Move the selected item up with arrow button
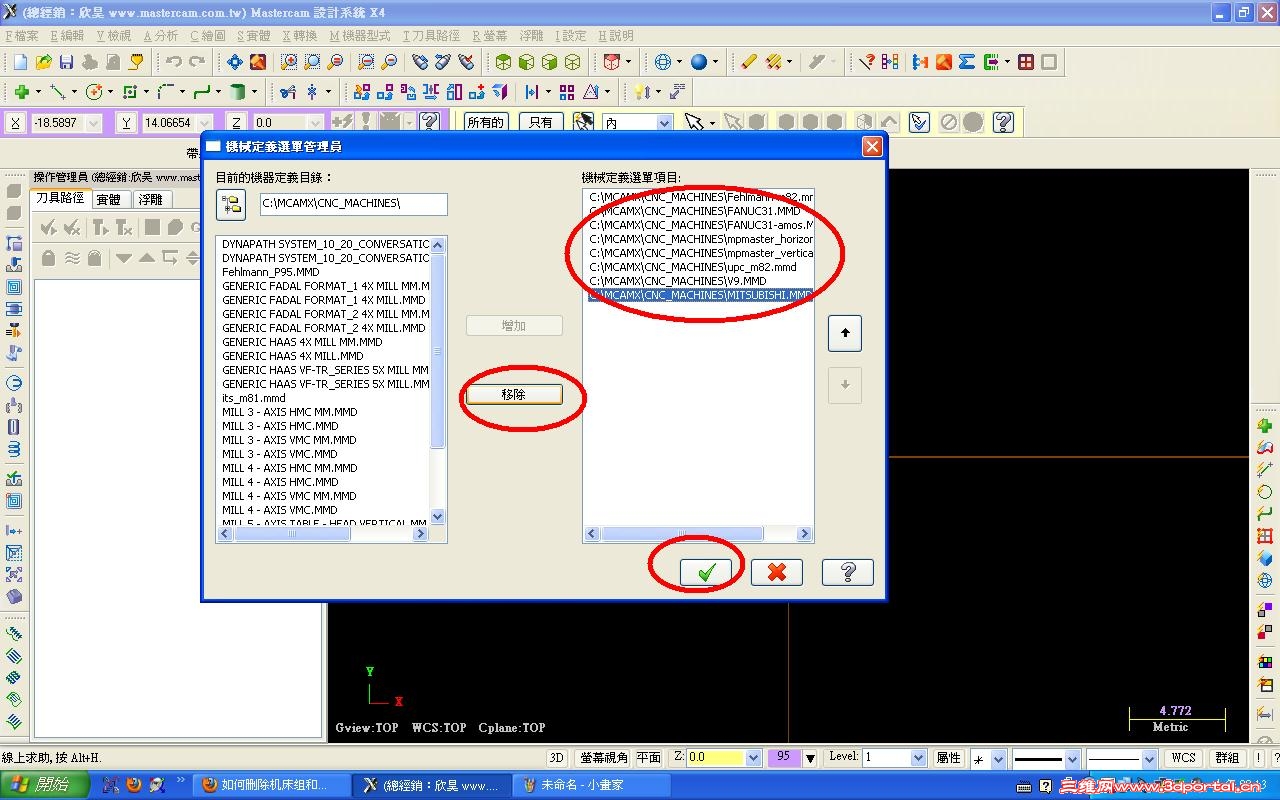The height and width of the screenshot is (800, 1280). point(845,333)
